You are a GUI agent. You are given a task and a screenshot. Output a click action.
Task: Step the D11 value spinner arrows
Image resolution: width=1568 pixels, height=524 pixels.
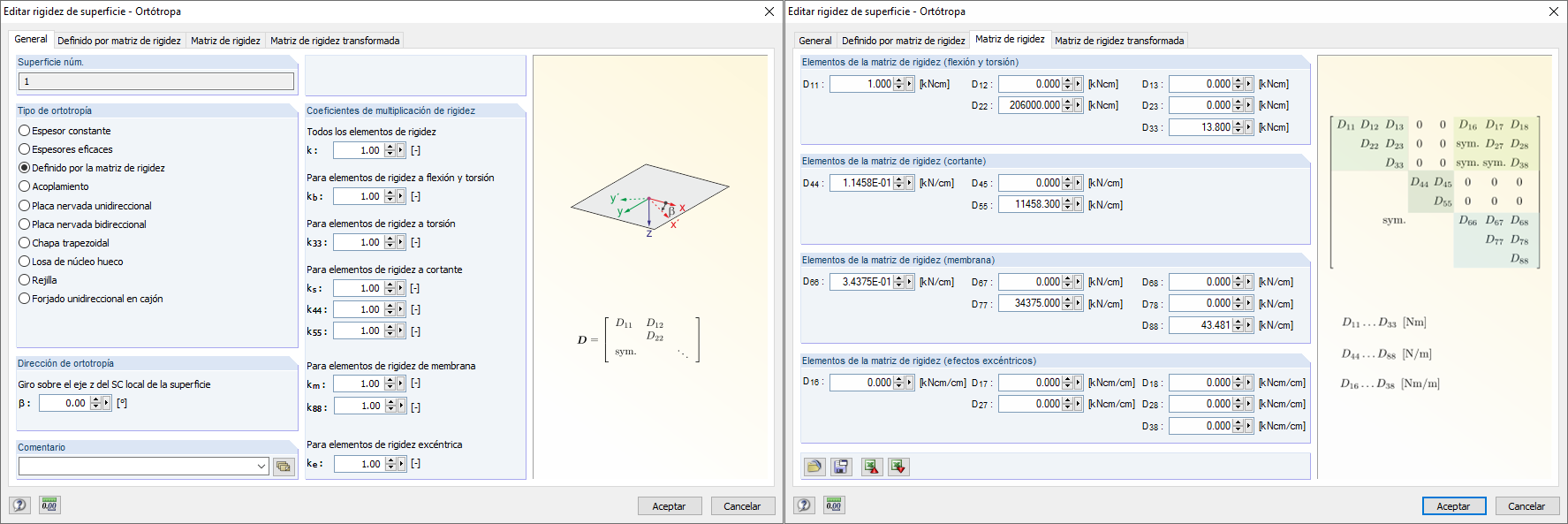898,84
